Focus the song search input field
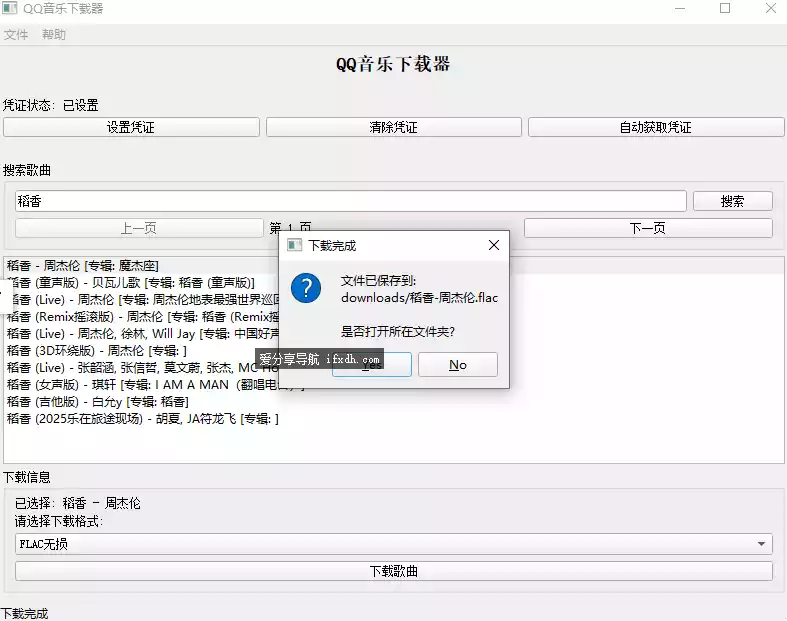787x621 pixels. point(350,201)
